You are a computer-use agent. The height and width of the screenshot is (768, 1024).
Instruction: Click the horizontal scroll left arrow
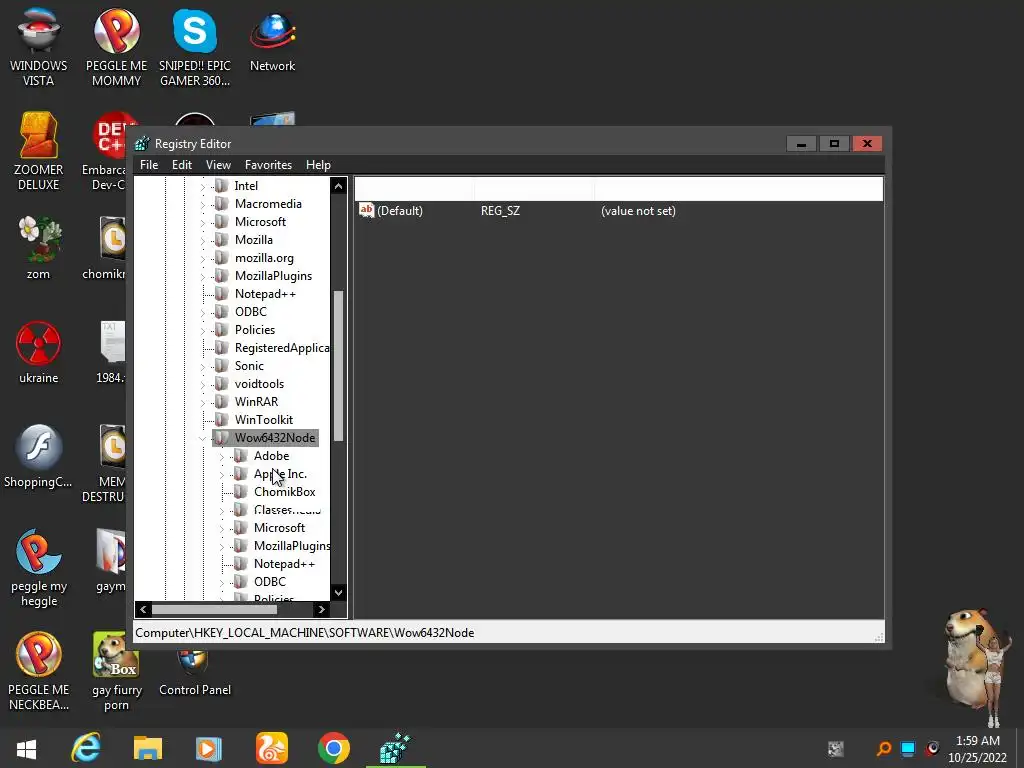143,609
